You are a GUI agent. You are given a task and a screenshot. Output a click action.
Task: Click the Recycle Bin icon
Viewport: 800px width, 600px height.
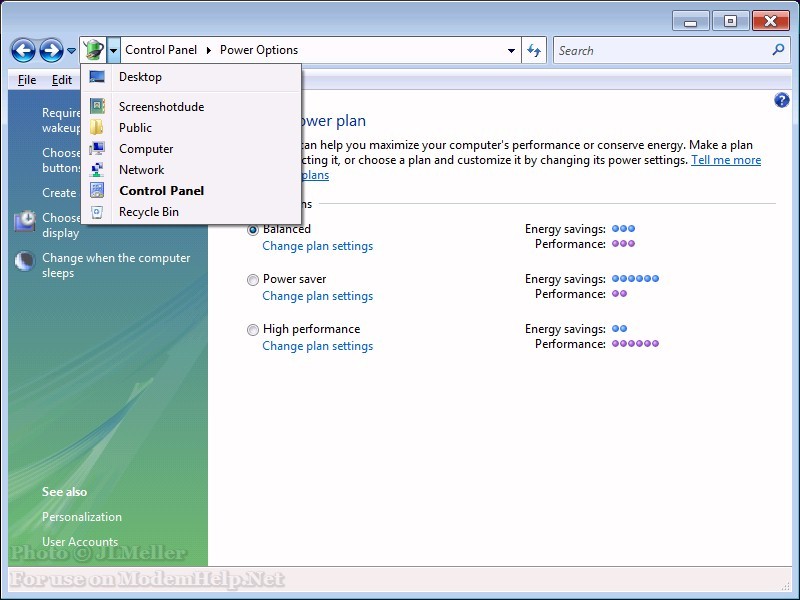97,212
